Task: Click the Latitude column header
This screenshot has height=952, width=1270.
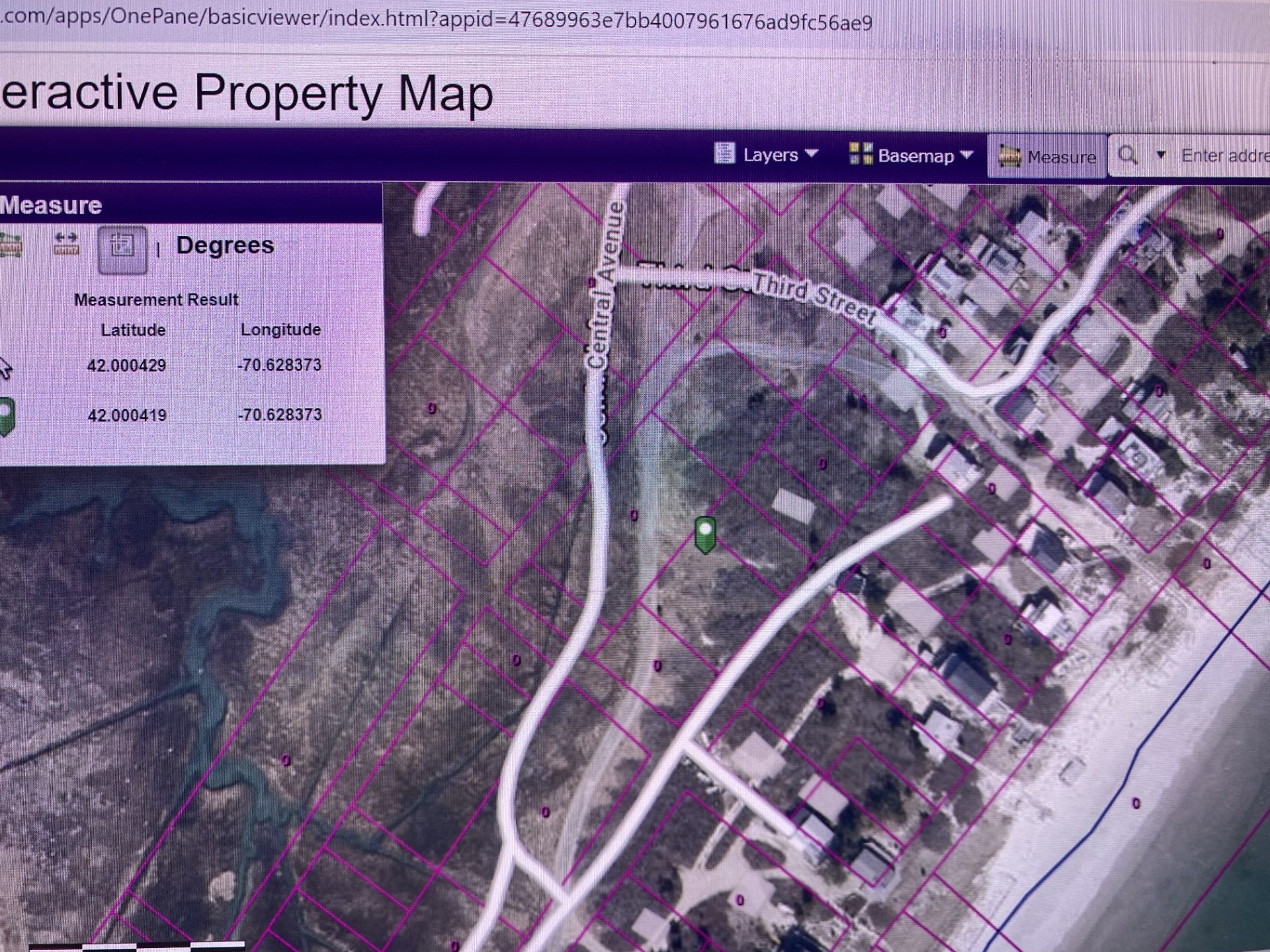Action: pyautogui.click(x=133, y=330)
